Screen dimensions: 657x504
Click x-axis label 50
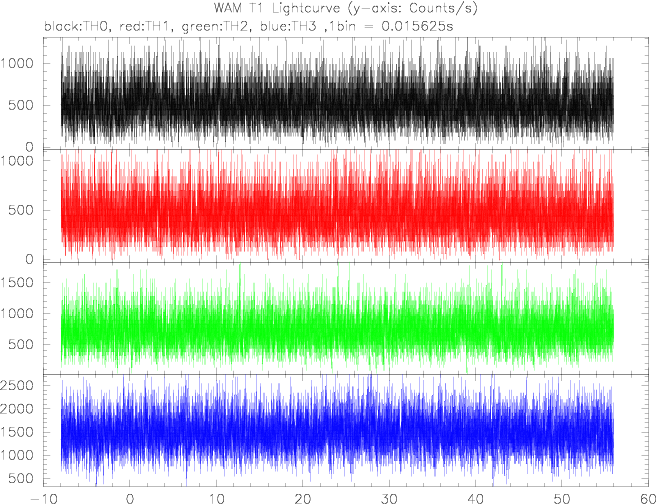click(562, 499)
